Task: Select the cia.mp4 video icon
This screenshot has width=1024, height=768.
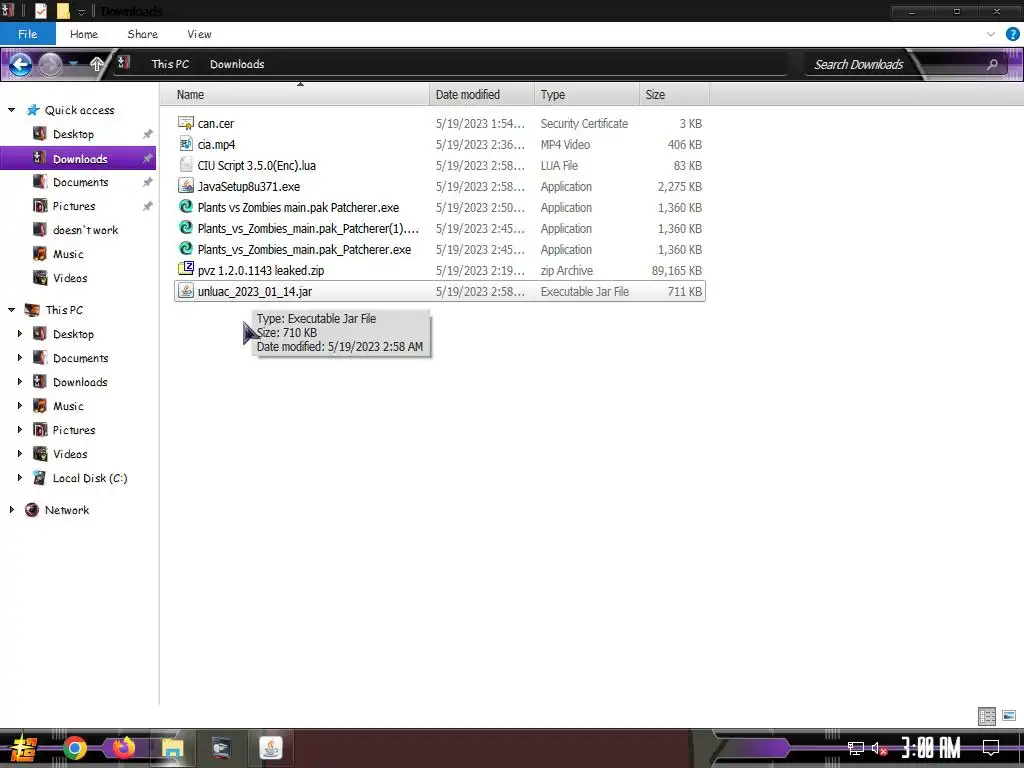Action: click(185, 144)
